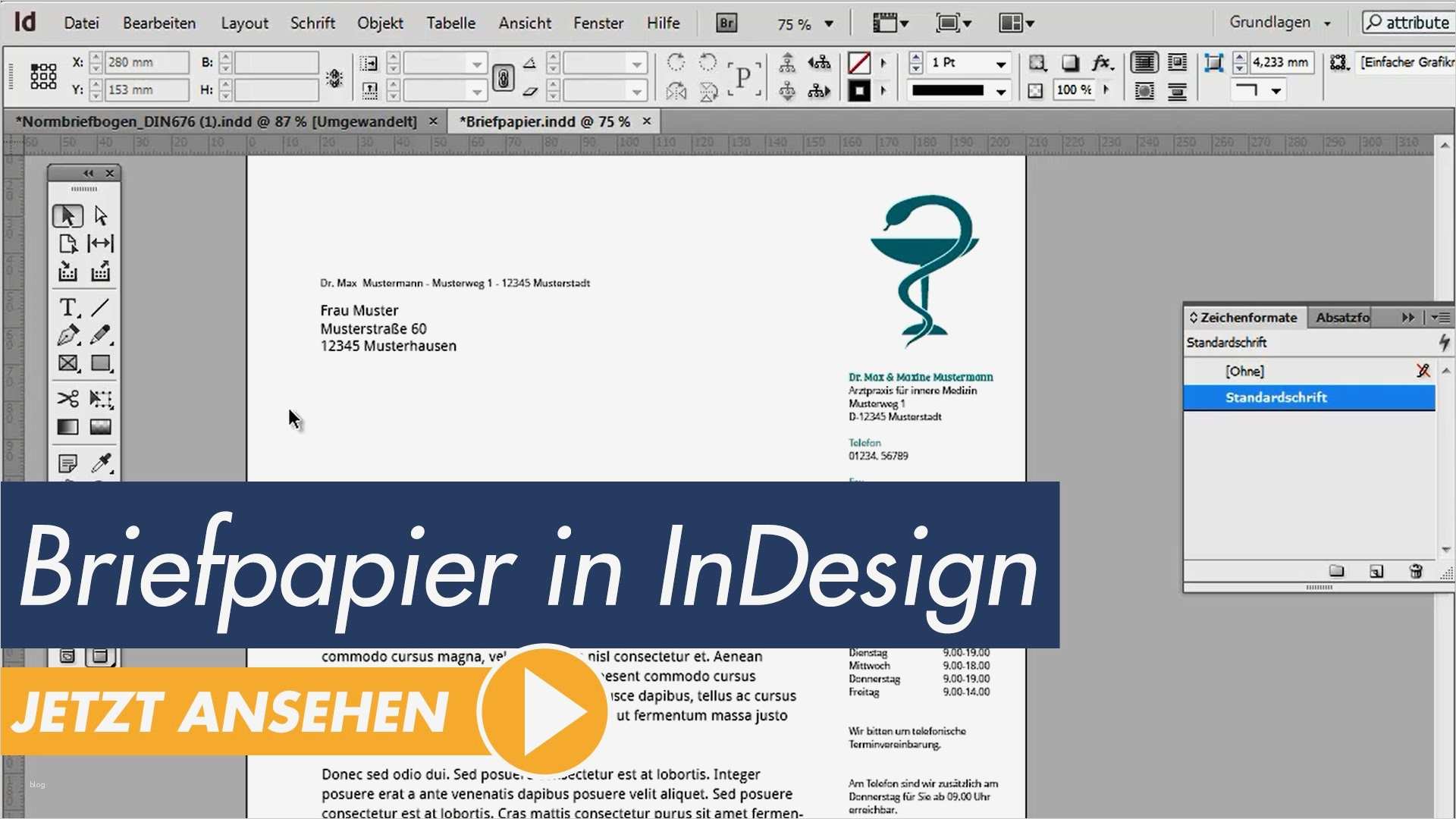Select the Free Transform tool

click(101, 399)
